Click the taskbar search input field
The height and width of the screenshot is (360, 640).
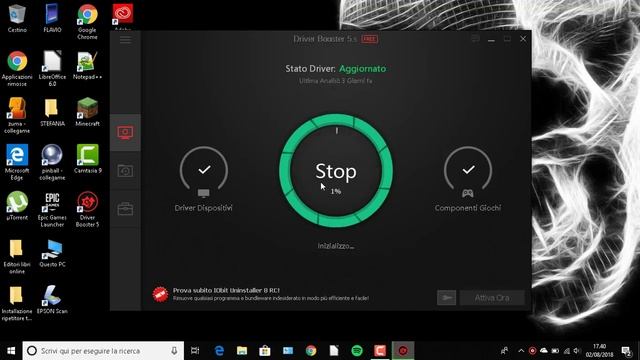tap(103, 351)
